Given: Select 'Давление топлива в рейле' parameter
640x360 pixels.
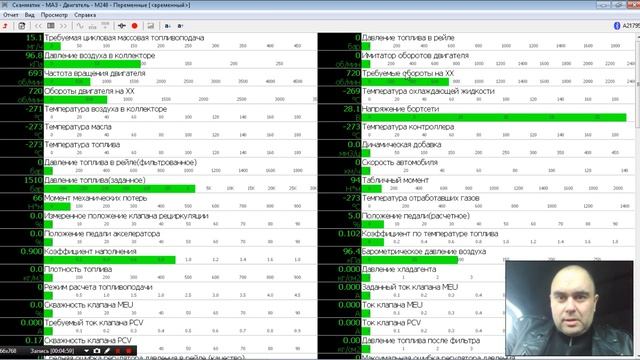Looking at the screenshot, I should [408, 38].
